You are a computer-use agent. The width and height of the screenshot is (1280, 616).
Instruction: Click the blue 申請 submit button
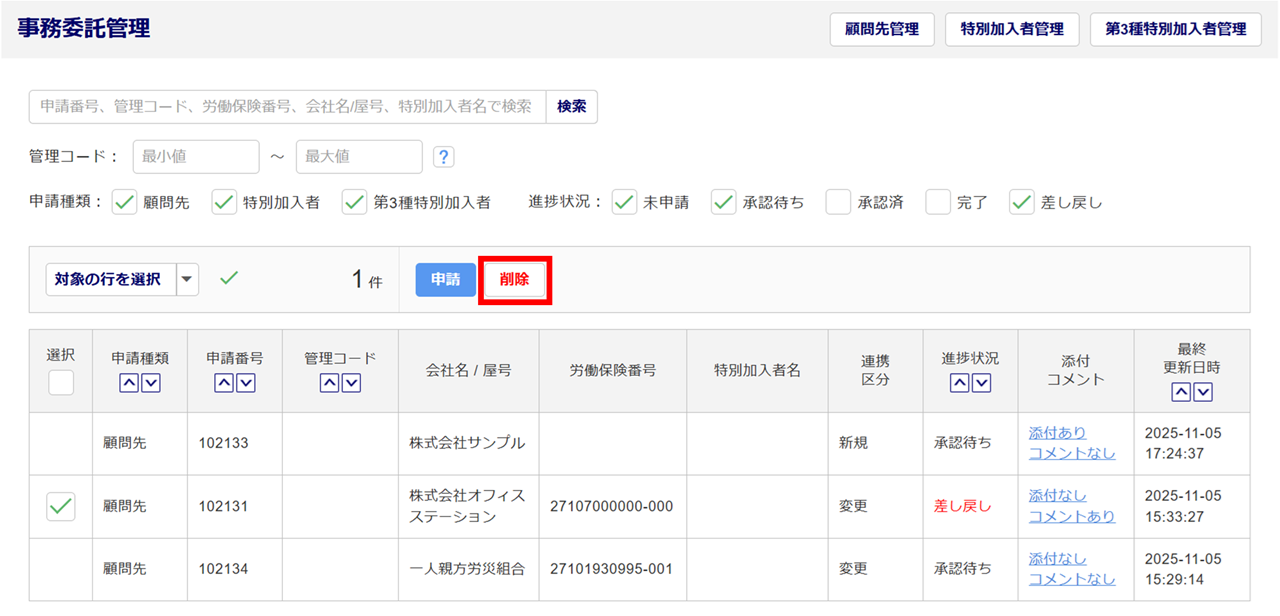coord(445,280)
